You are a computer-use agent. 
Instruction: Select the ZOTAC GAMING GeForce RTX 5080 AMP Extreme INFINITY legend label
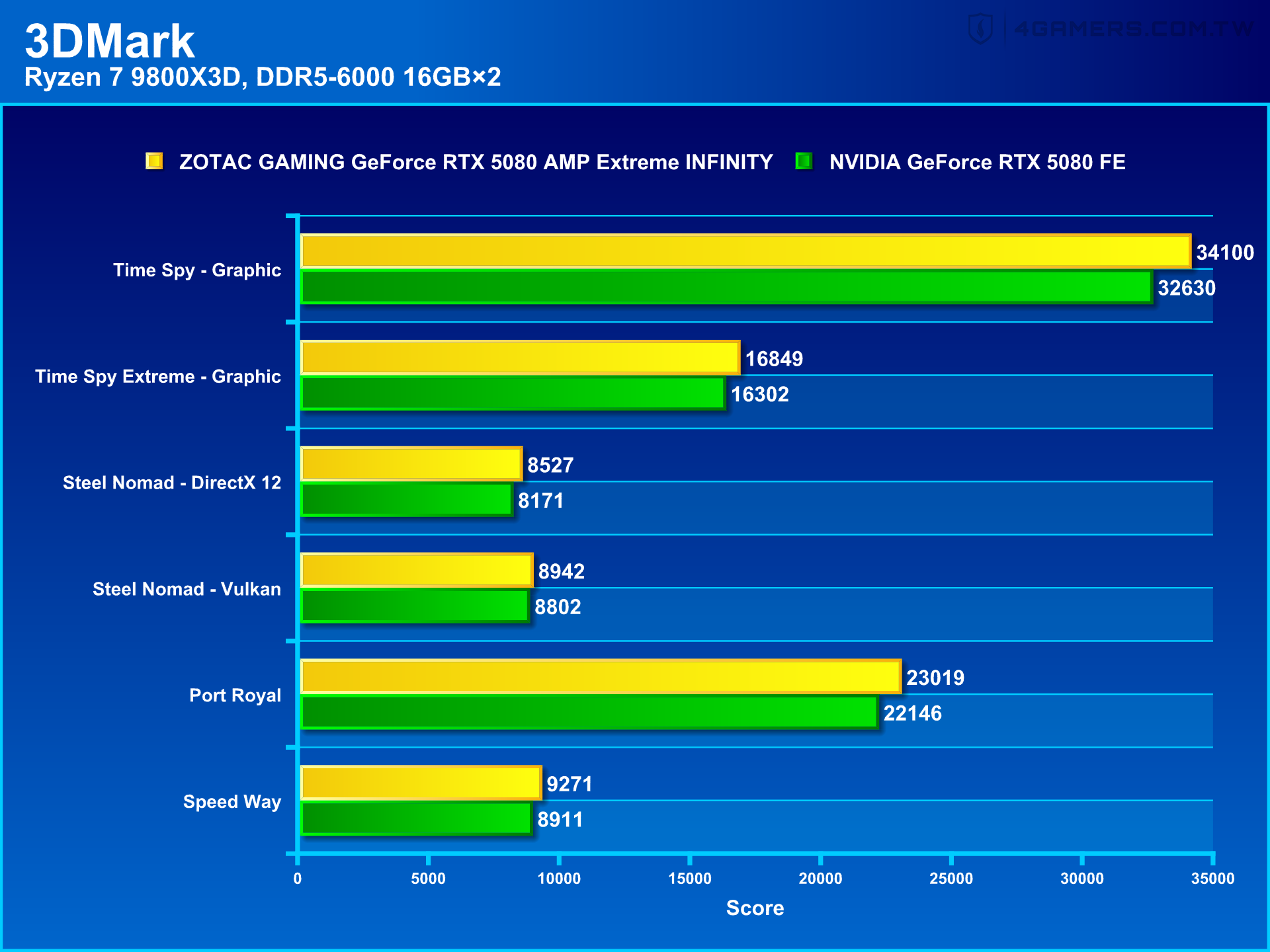coord(476,162)
